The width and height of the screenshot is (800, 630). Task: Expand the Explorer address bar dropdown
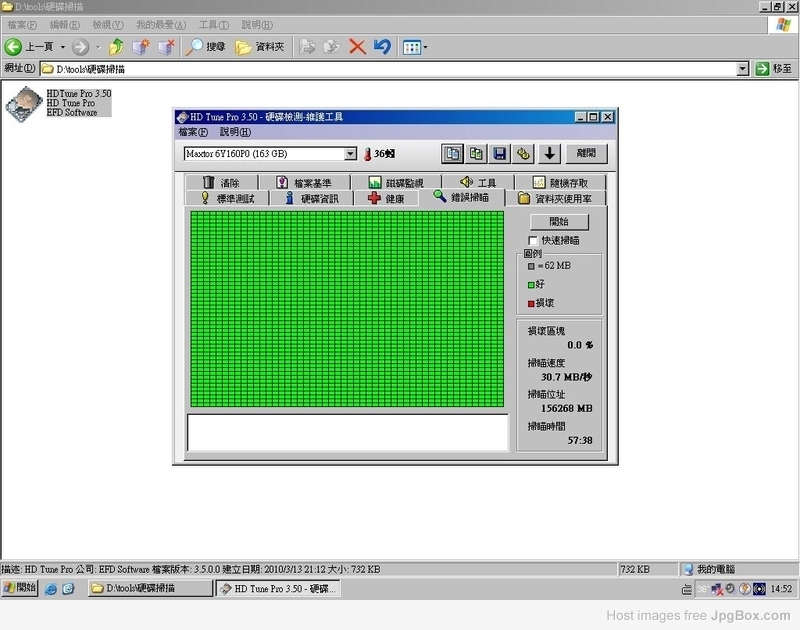(x=742, y=69)
